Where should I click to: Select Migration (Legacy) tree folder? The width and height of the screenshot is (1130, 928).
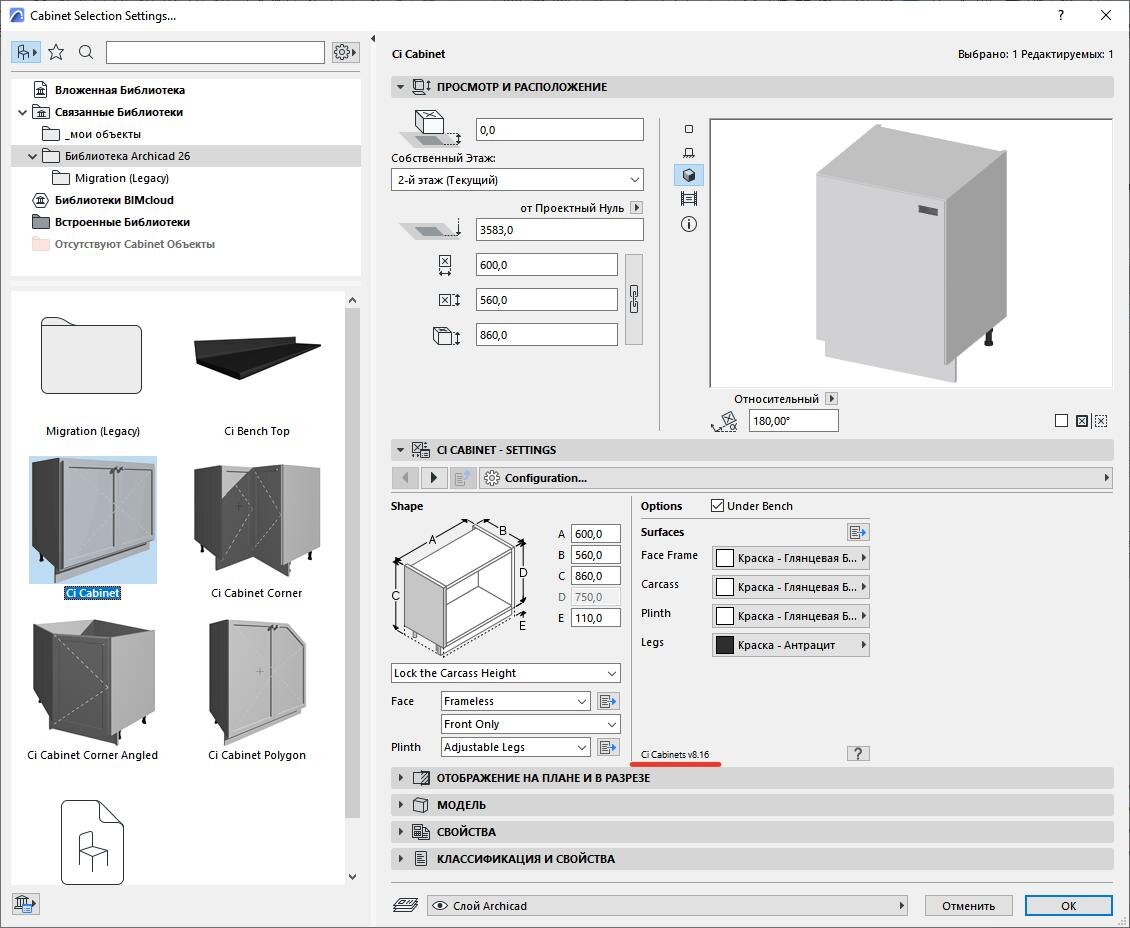click(122, 178)
